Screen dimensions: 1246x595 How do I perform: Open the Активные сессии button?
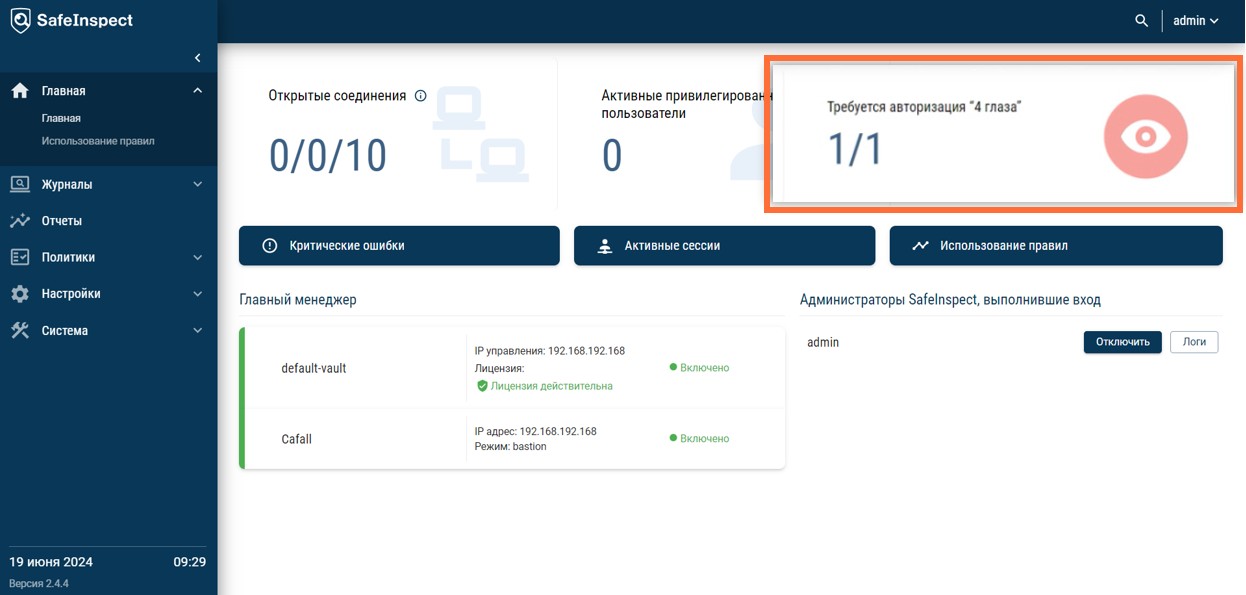point(724,246)
